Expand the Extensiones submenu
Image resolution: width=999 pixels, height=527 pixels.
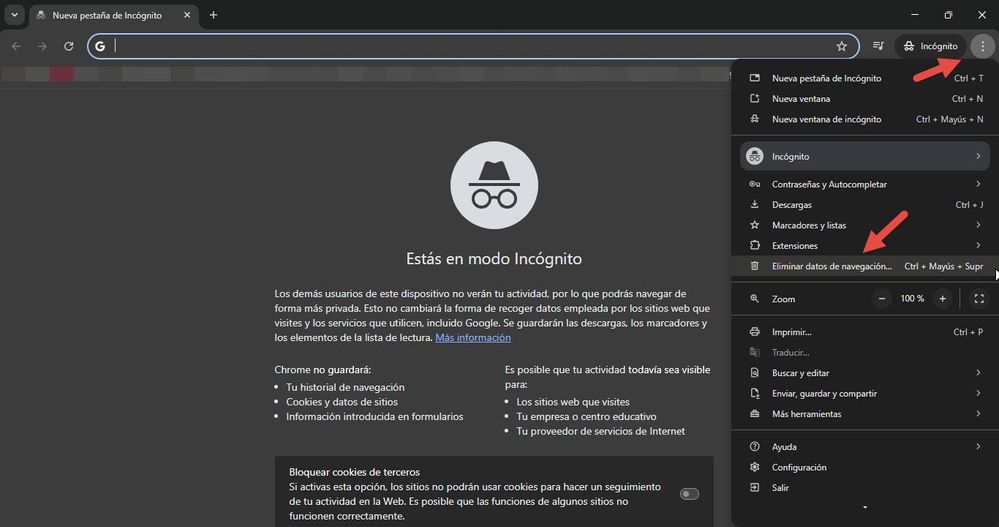pyautogui.click(x=865, y=245)
